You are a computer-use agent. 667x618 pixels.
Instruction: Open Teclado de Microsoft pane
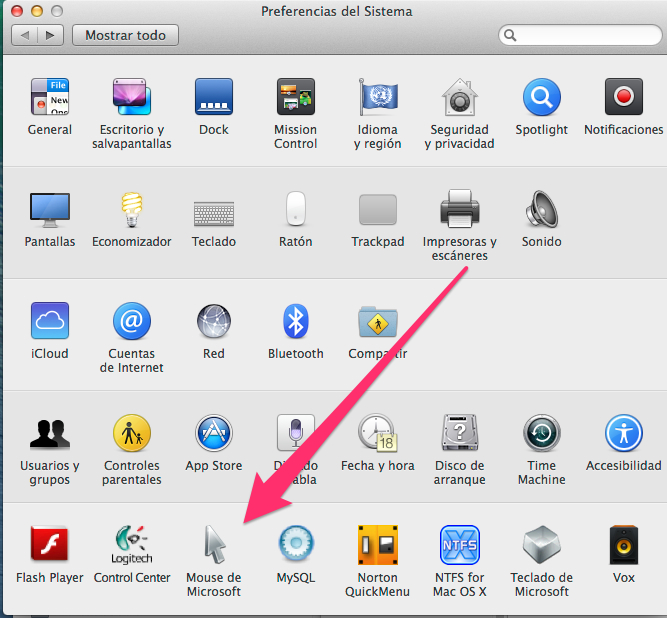pos(542,545)
